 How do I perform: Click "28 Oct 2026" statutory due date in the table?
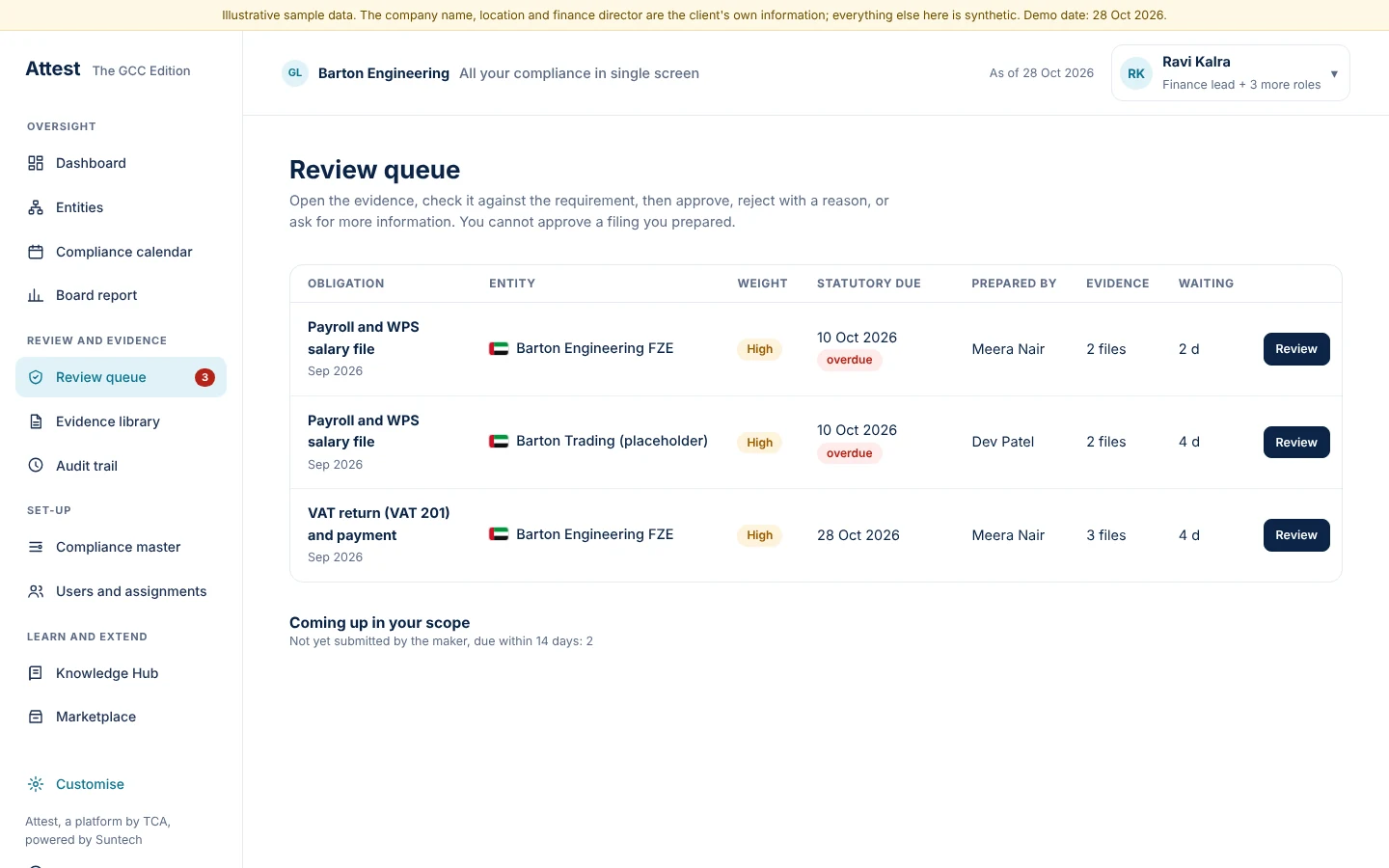tap(858, 535)
